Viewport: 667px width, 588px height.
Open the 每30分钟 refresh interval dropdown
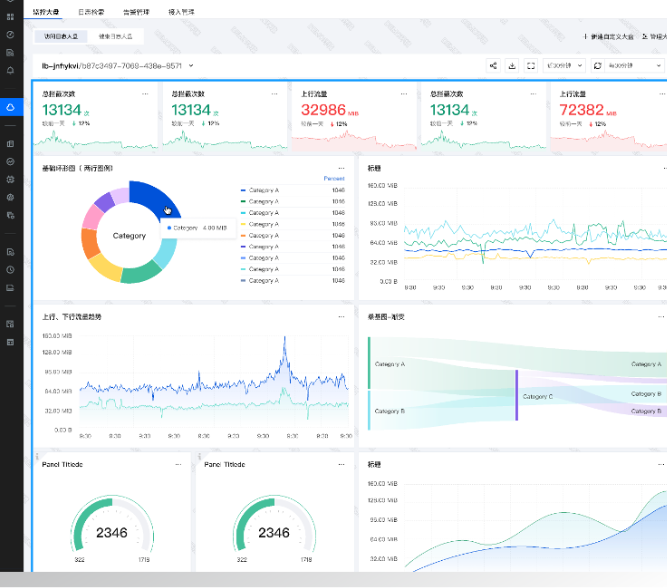coord(633,66)
